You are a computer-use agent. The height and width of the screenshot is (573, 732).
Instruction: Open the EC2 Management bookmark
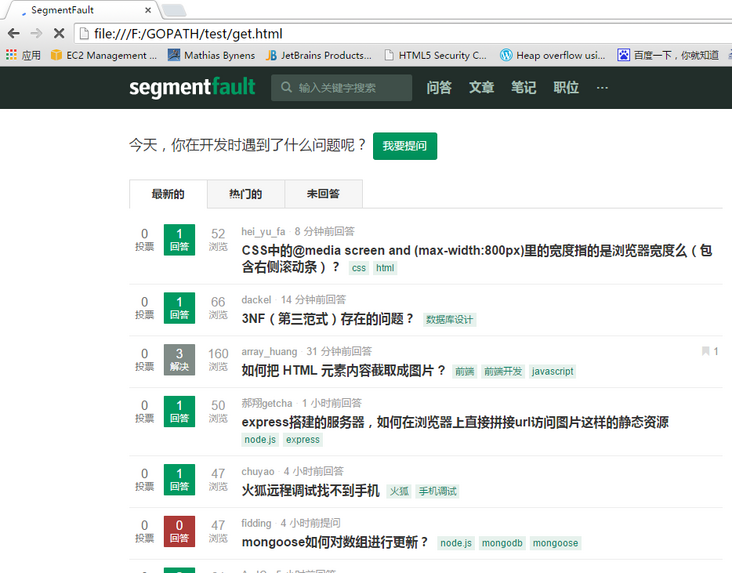(x=104, y=55)
